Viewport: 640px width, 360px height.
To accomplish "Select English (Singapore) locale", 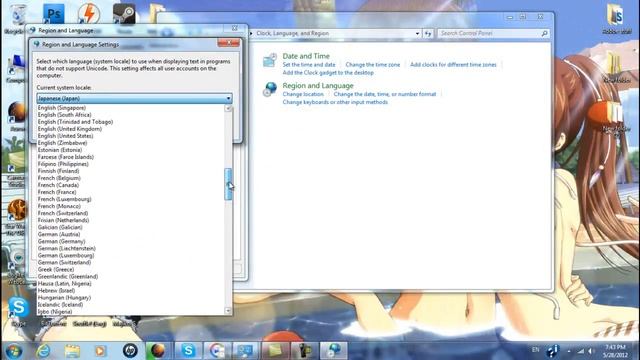I will [62, 108].
